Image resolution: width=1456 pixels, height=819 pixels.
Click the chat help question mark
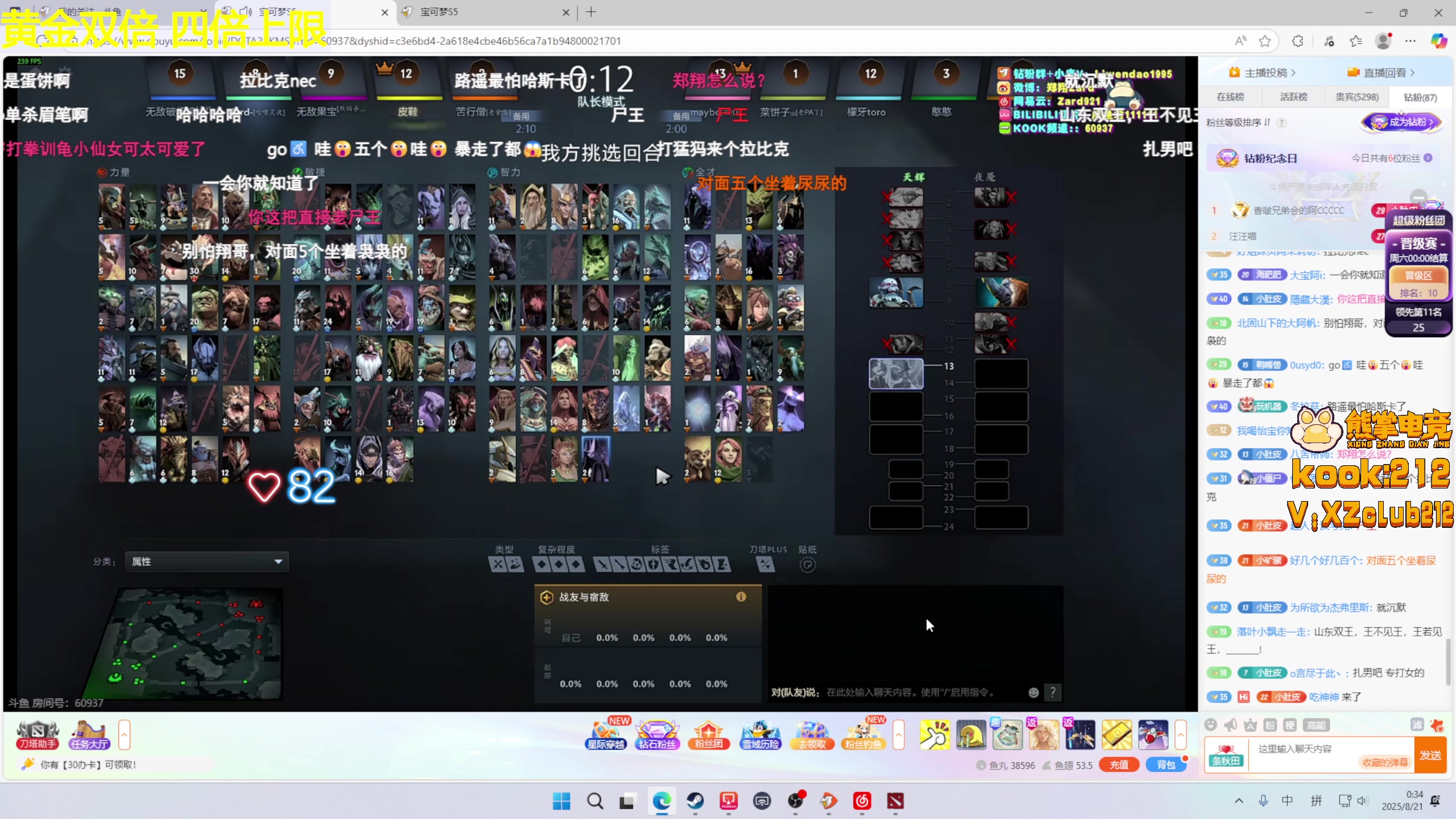pos(1053,692)
